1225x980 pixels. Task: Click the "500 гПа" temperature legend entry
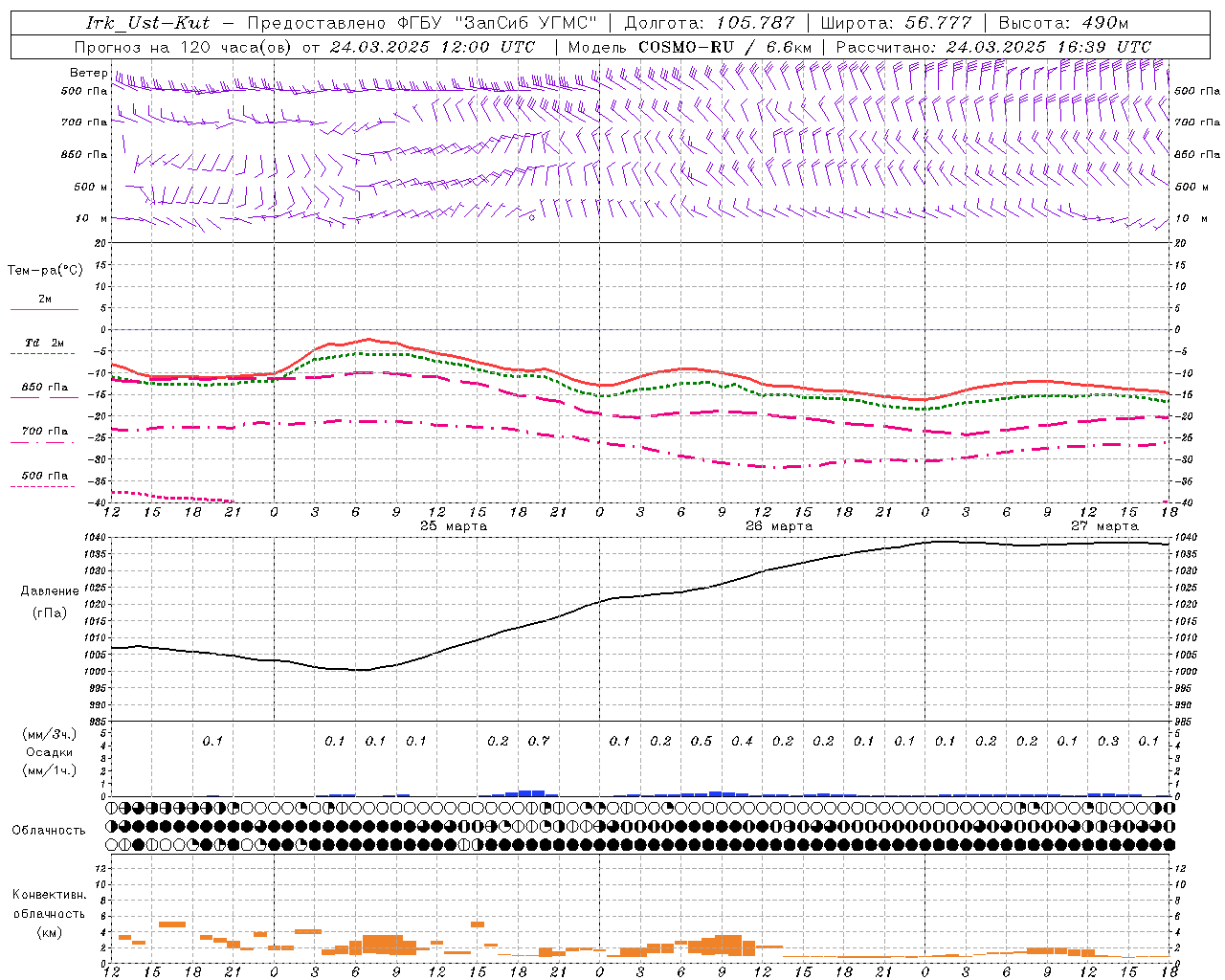(x=45, y=475)
